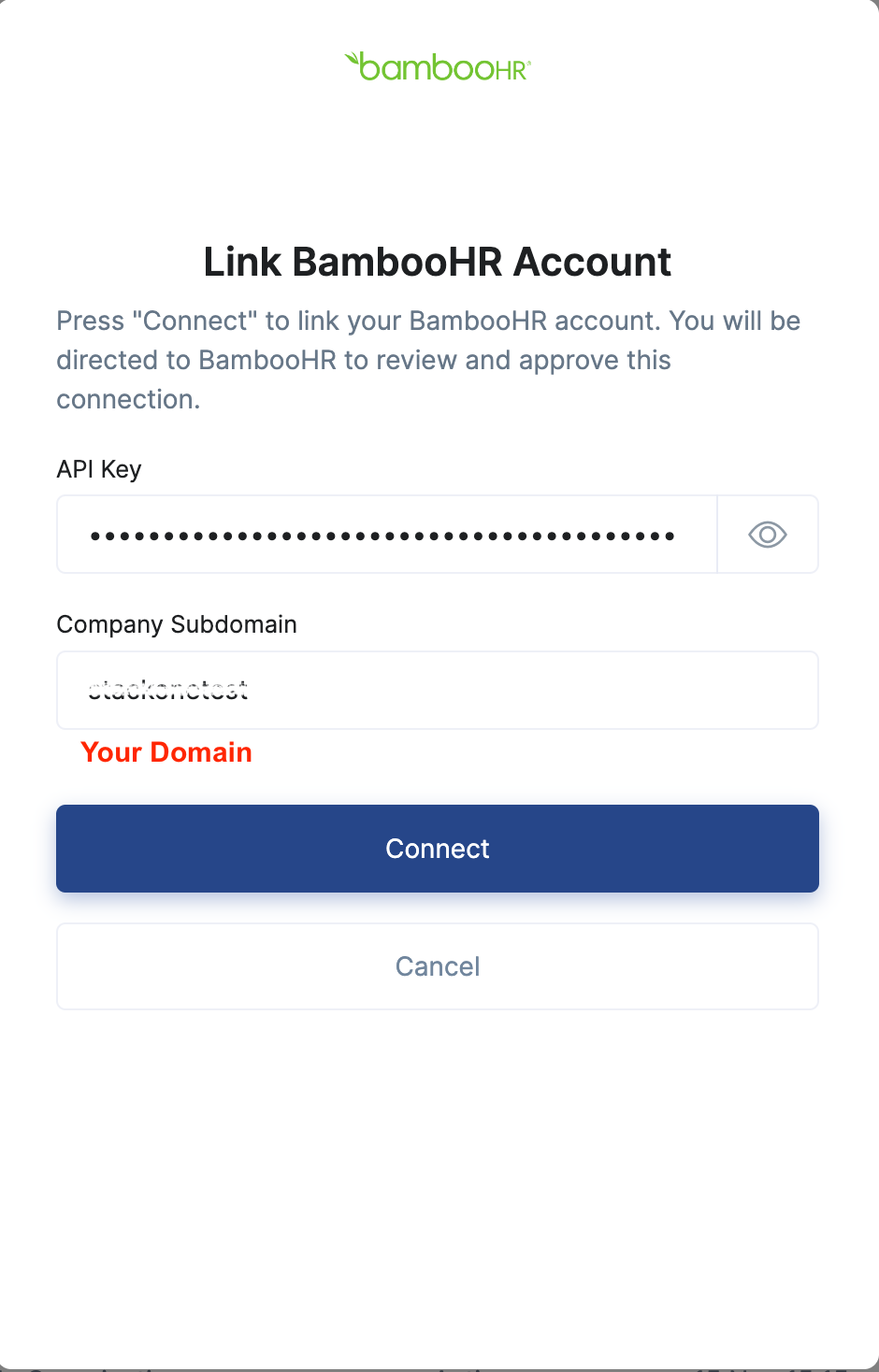Image resolution: width=879 pixels, height=1372 pixels.
Task: Click the API Key field label
Action: tap(99, 468)
